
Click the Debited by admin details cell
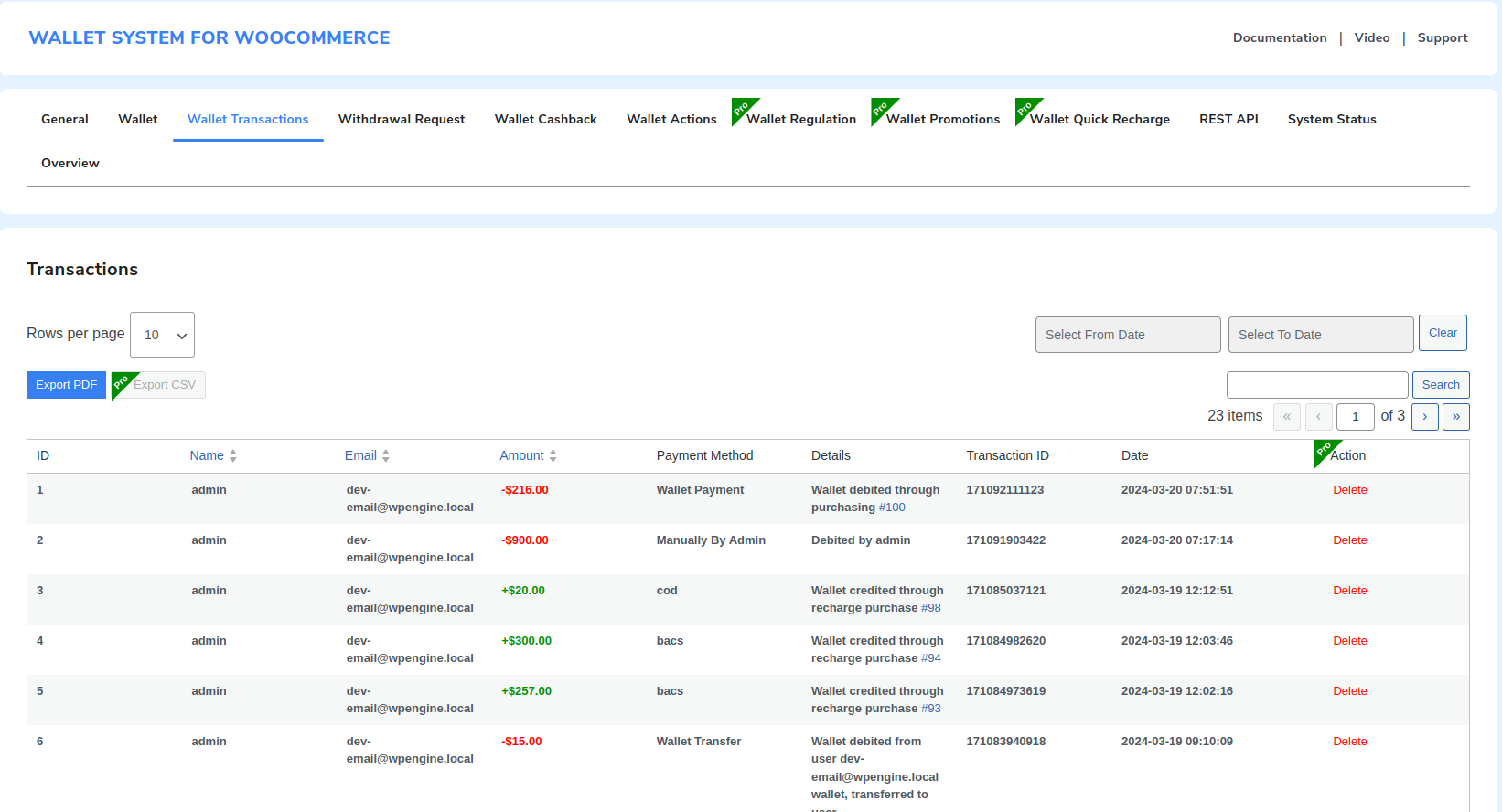(861, 540)
